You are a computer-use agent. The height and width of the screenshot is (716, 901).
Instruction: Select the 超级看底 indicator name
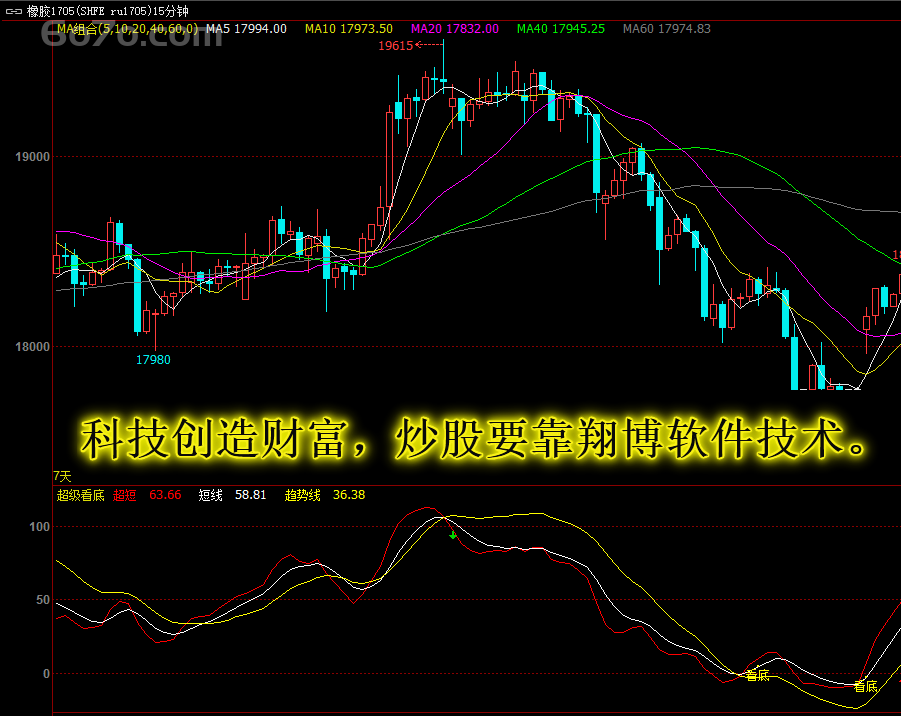click(80, 495)
